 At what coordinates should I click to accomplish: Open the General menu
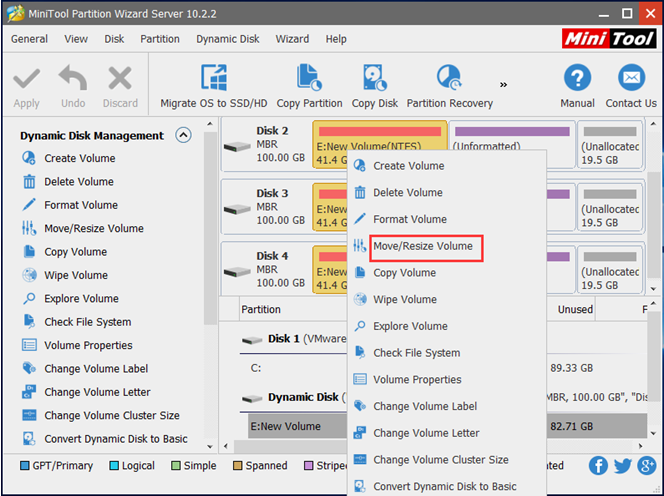tap(29, 39)
